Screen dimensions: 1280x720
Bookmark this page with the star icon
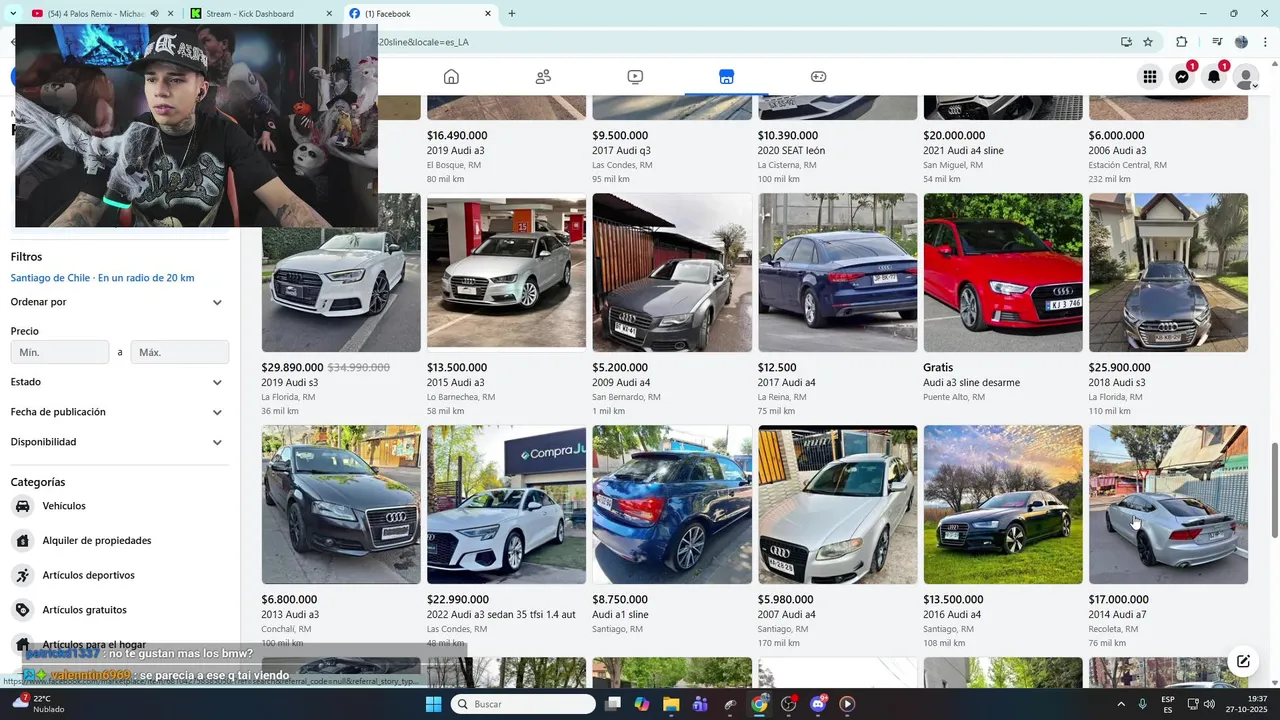point(1148,42)
